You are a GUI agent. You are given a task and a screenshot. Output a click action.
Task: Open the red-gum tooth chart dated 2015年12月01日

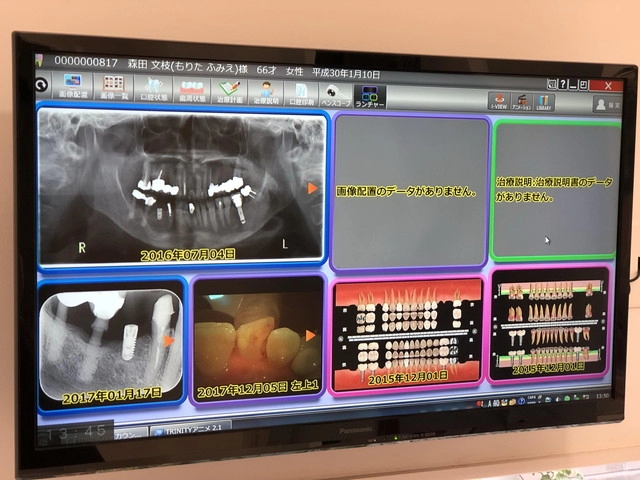(407, 335)
